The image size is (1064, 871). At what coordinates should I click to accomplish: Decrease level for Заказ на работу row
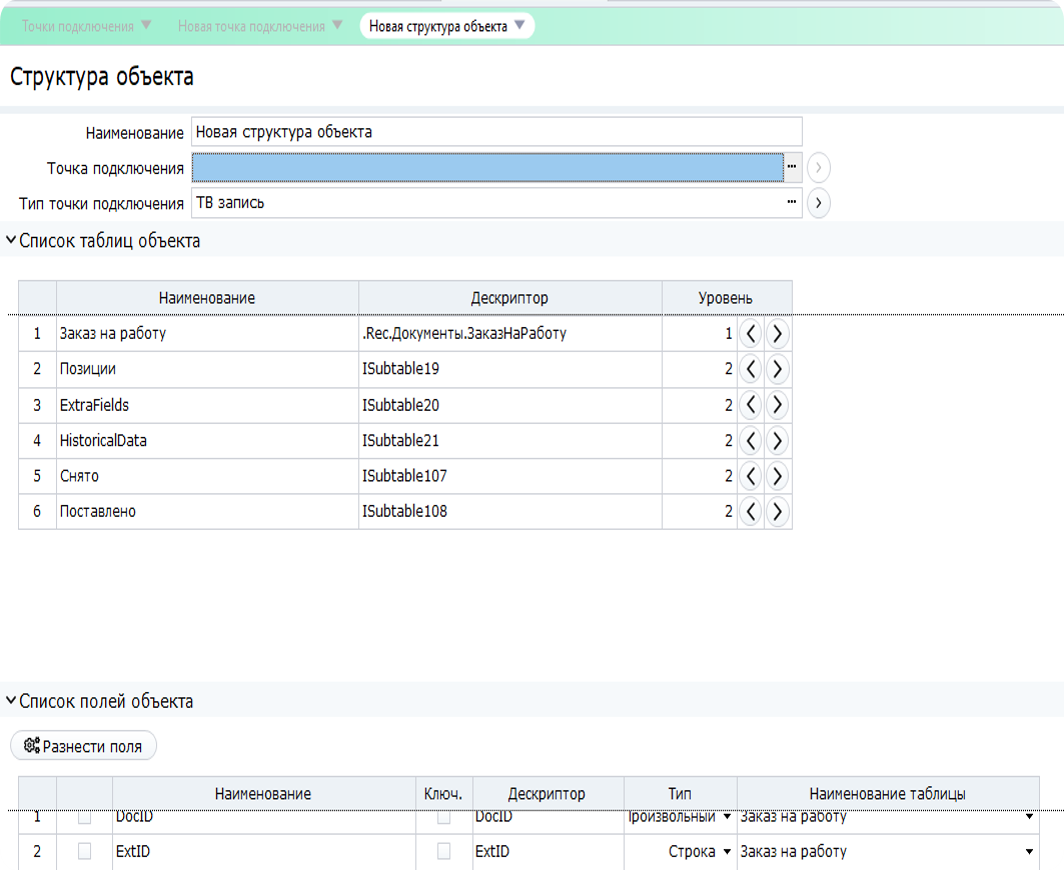point(751,334)
